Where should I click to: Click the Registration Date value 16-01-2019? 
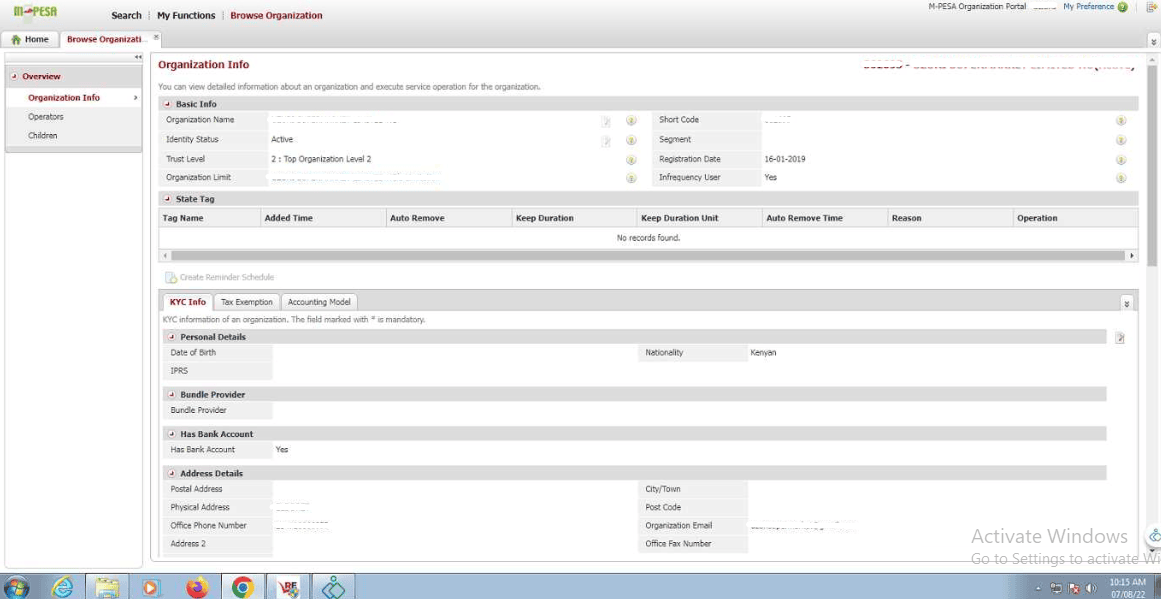785,159
